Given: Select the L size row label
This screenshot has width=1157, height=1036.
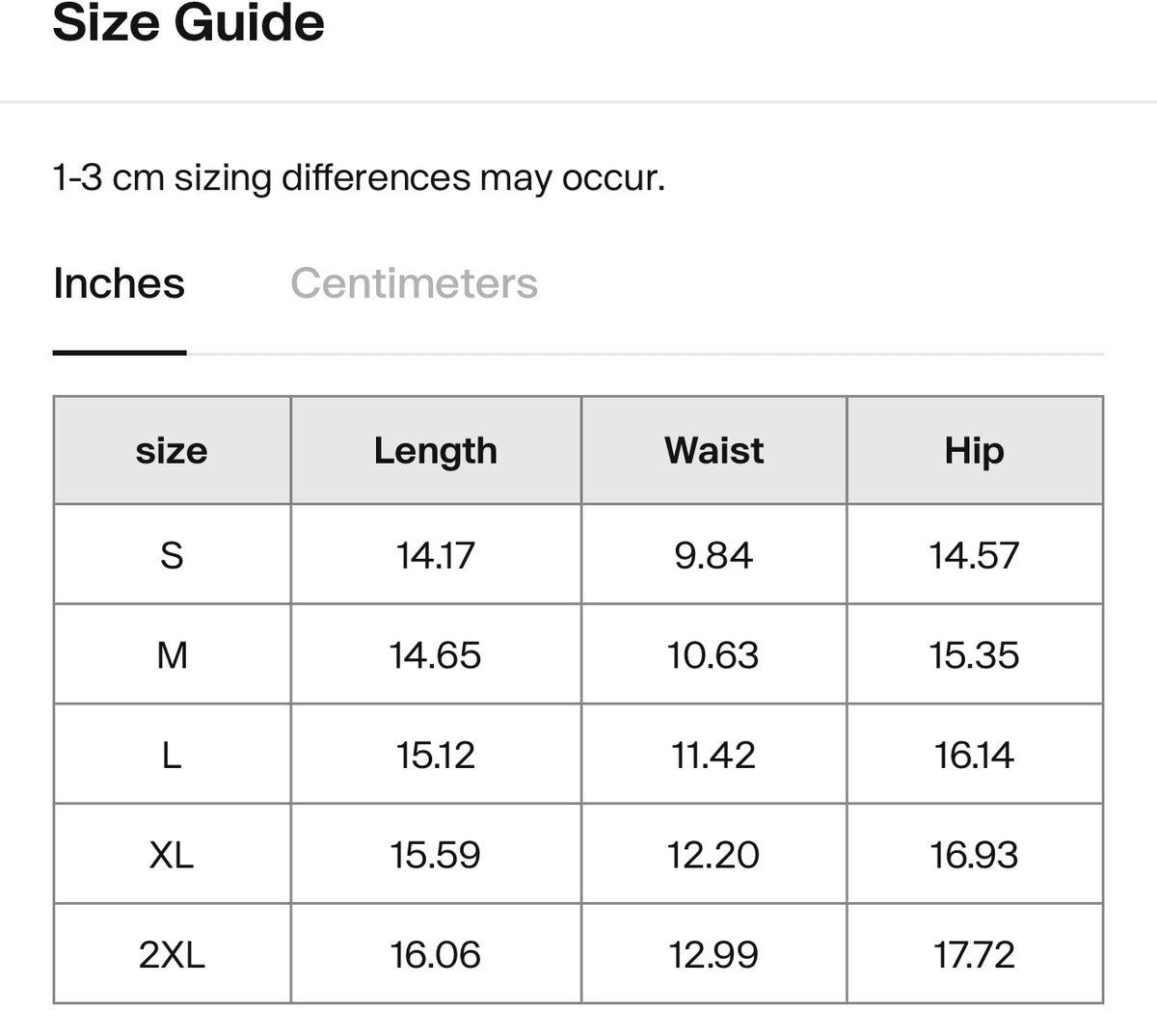Looking at the screenshot, I should (172, 755).
